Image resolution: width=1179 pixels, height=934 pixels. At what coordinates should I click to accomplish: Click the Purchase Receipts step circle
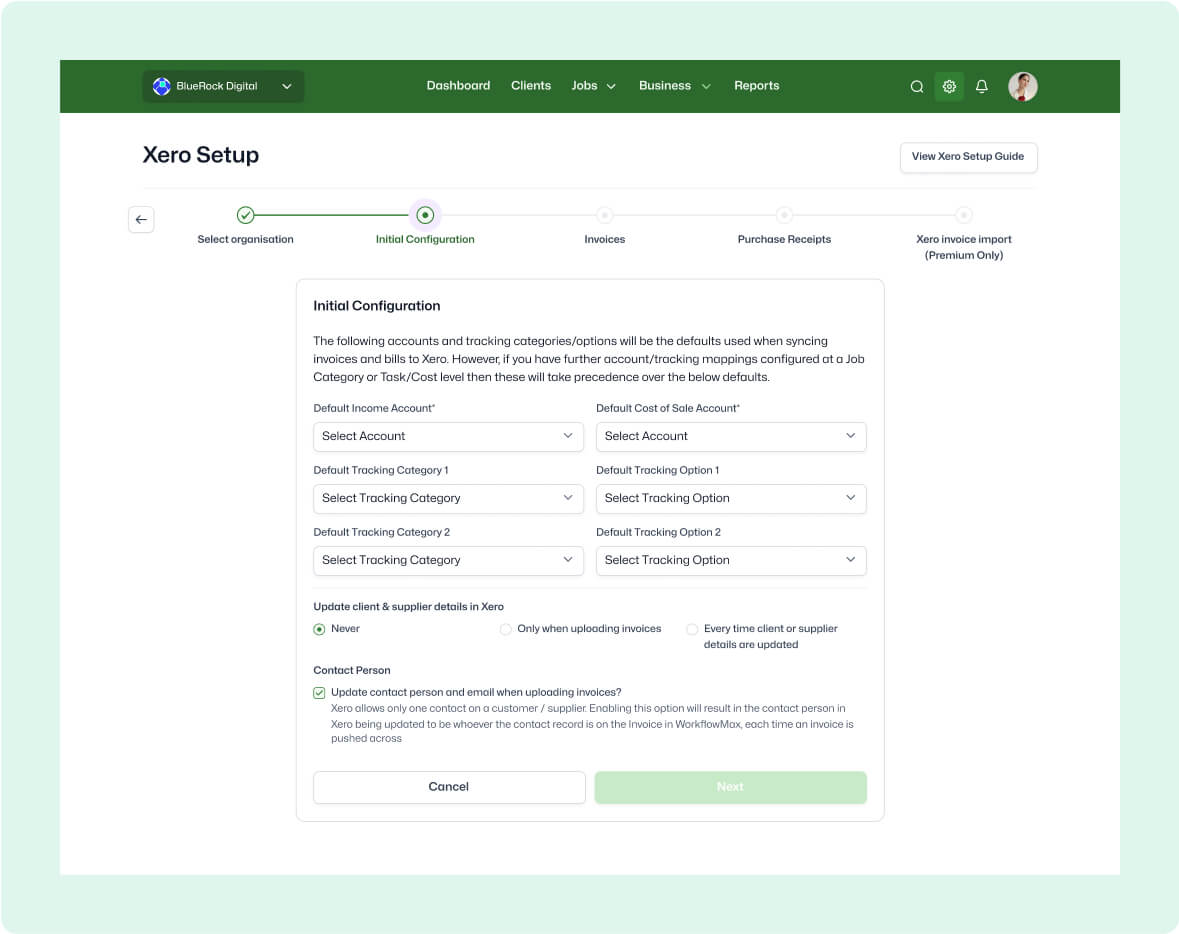(x=784, y=215)
